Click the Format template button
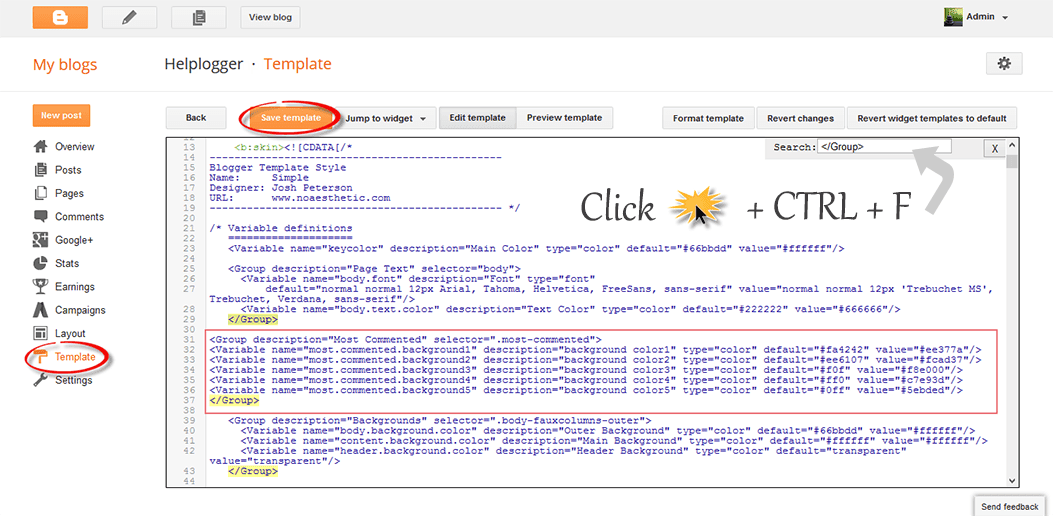This screenshot has height=516, width=1053. [x=708, y=118]
